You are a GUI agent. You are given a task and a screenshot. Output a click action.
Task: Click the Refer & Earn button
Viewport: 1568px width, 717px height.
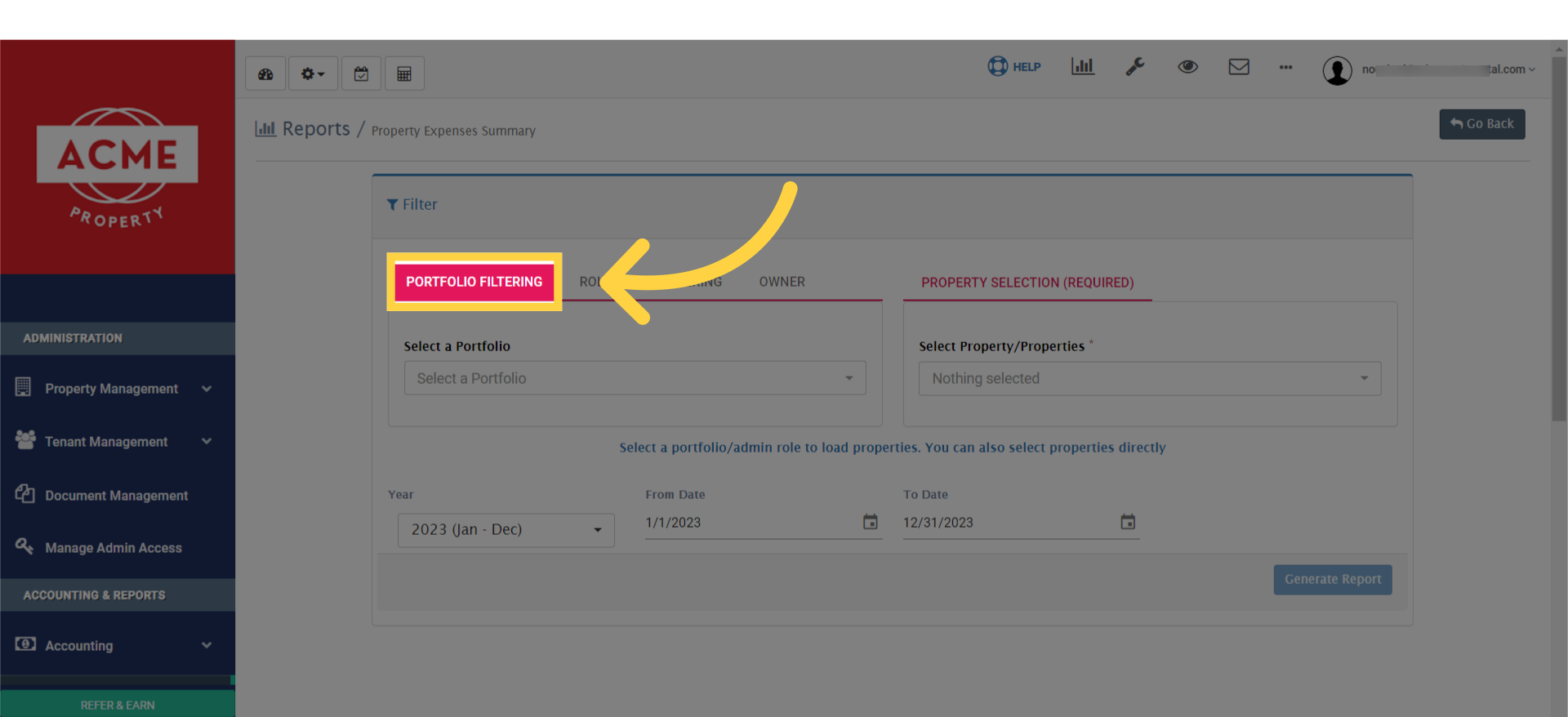point(118,704)
